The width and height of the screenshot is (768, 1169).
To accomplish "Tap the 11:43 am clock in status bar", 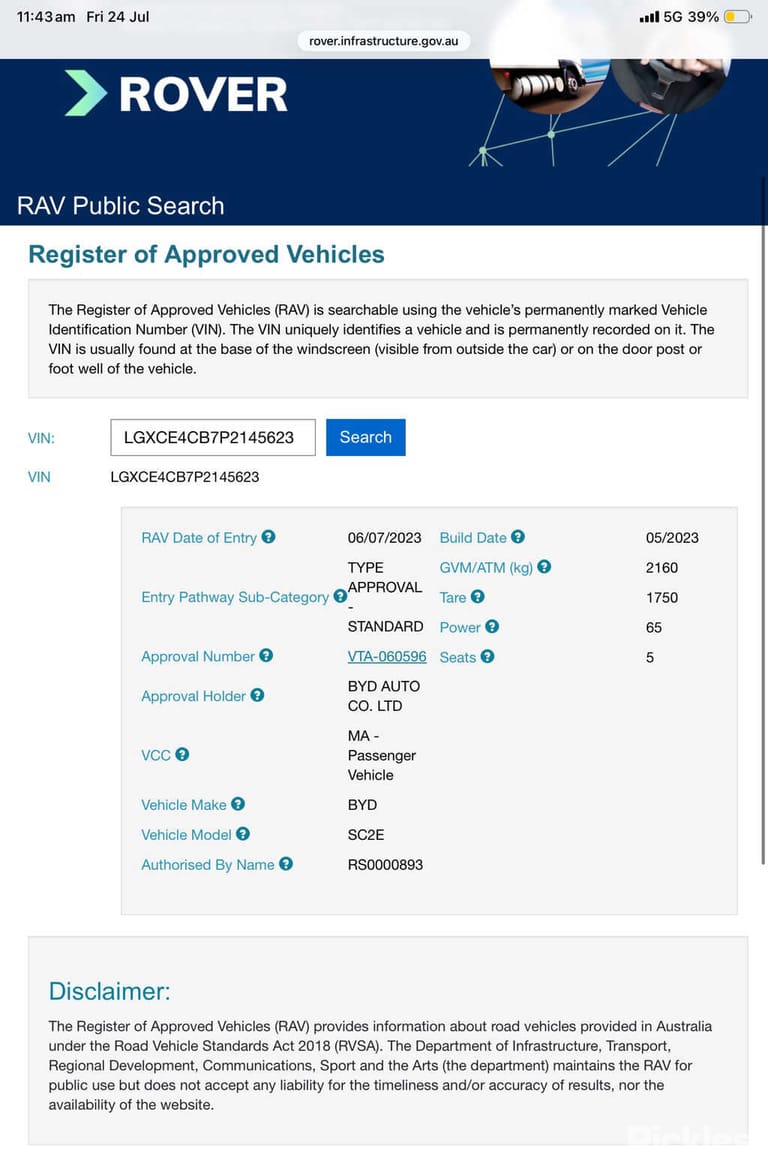I will point(45,16).
